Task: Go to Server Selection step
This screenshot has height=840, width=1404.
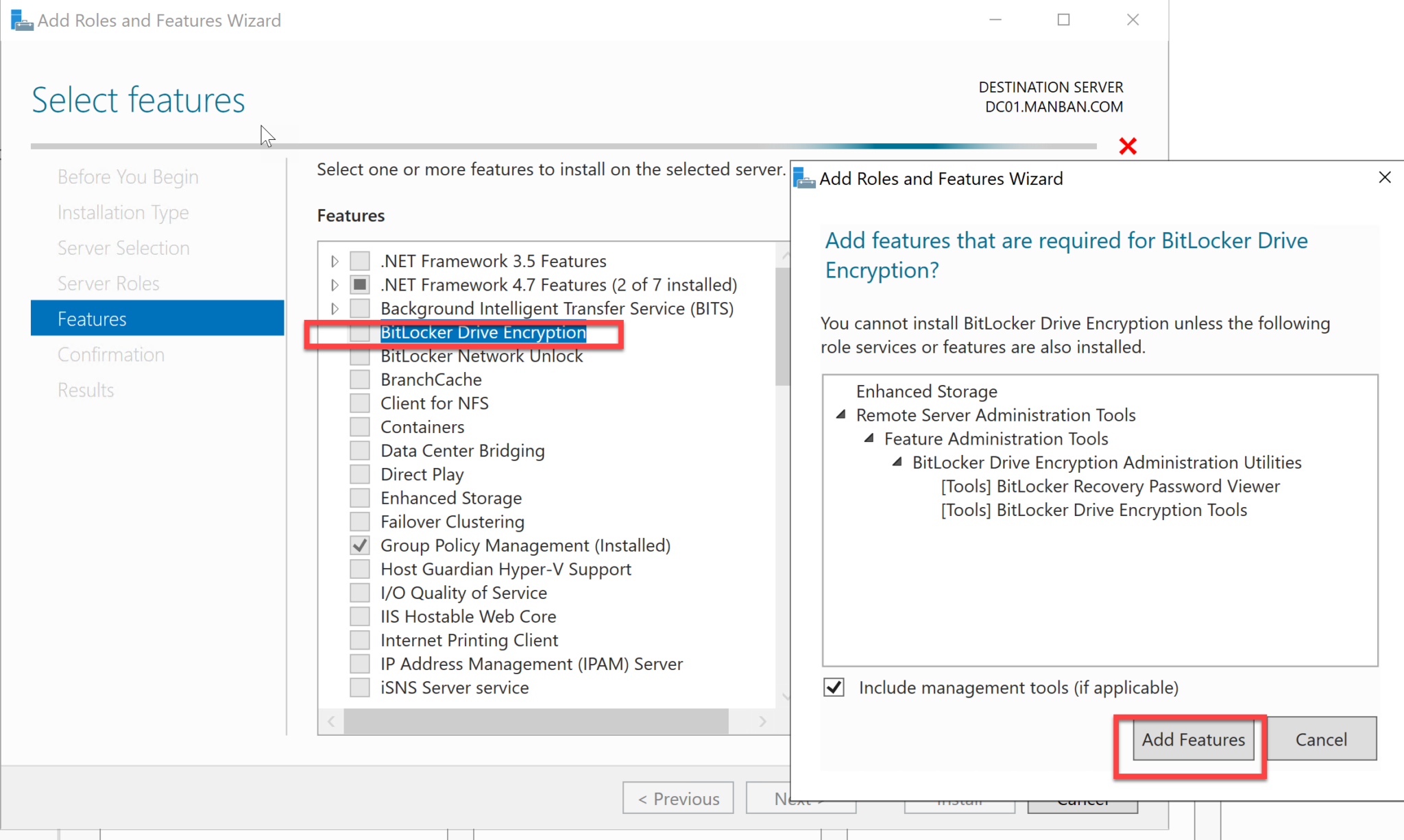Action: click(123, 247)
